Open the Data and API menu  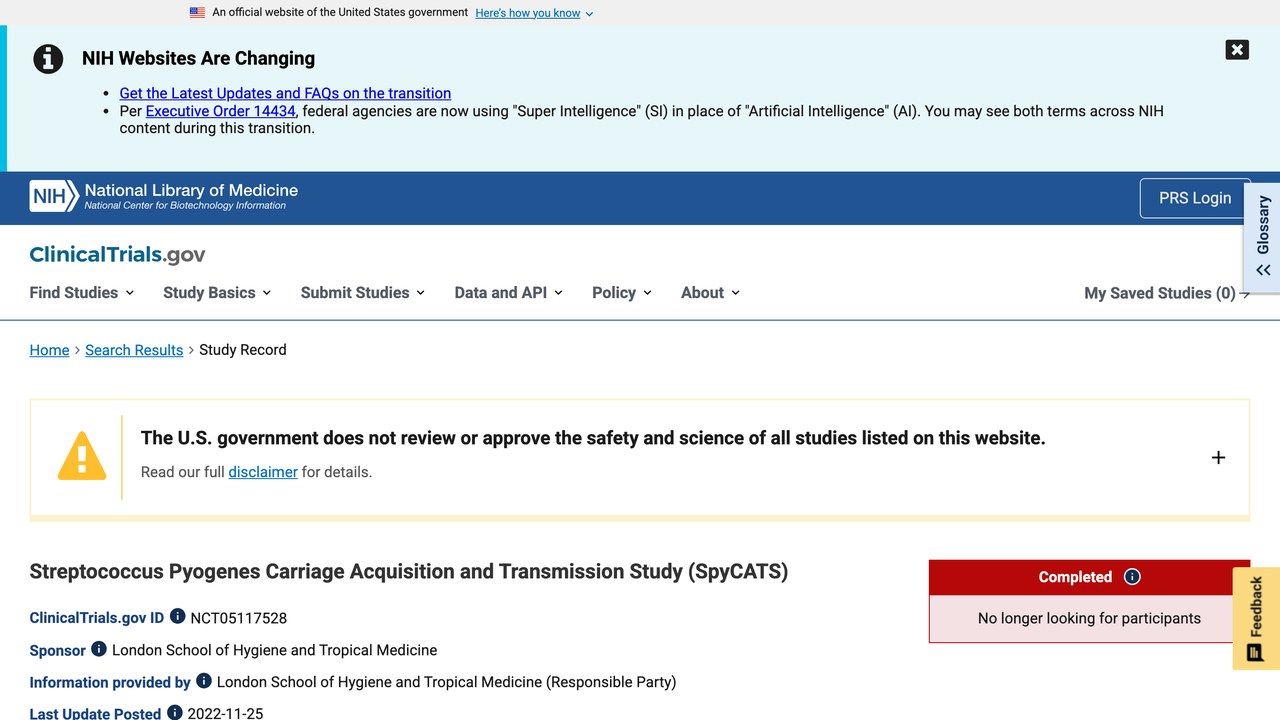point(508,292)
